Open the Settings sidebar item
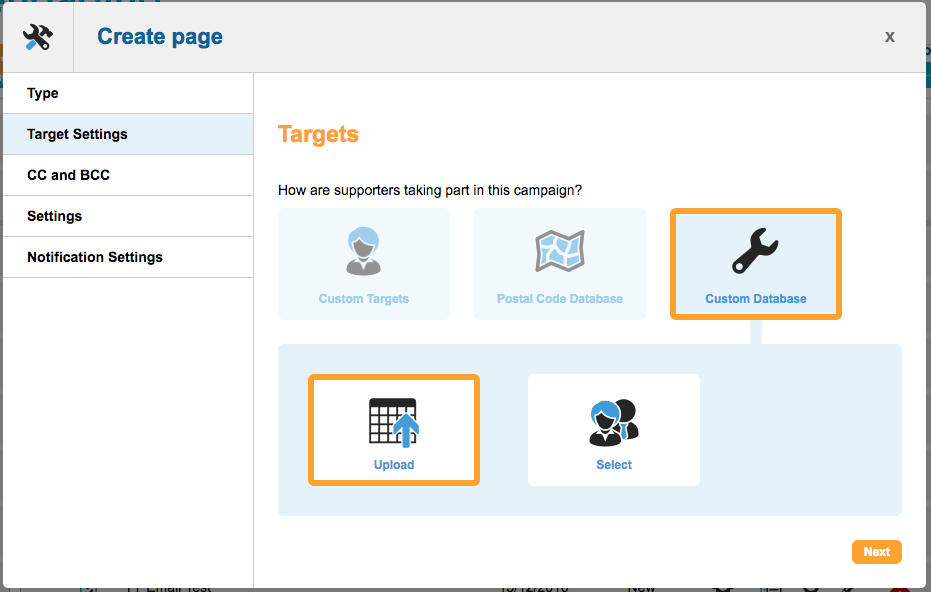 point(54,216)
